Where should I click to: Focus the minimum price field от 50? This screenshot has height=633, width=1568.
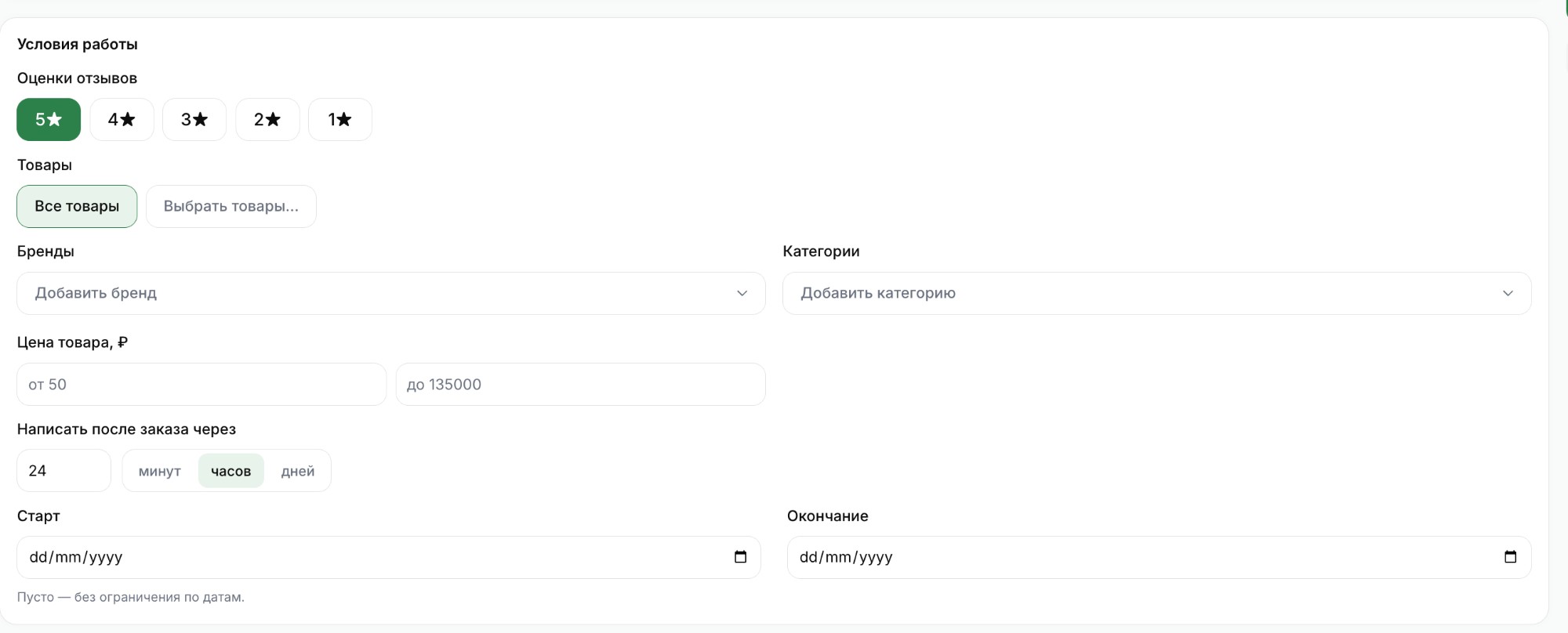click(201, 384)
